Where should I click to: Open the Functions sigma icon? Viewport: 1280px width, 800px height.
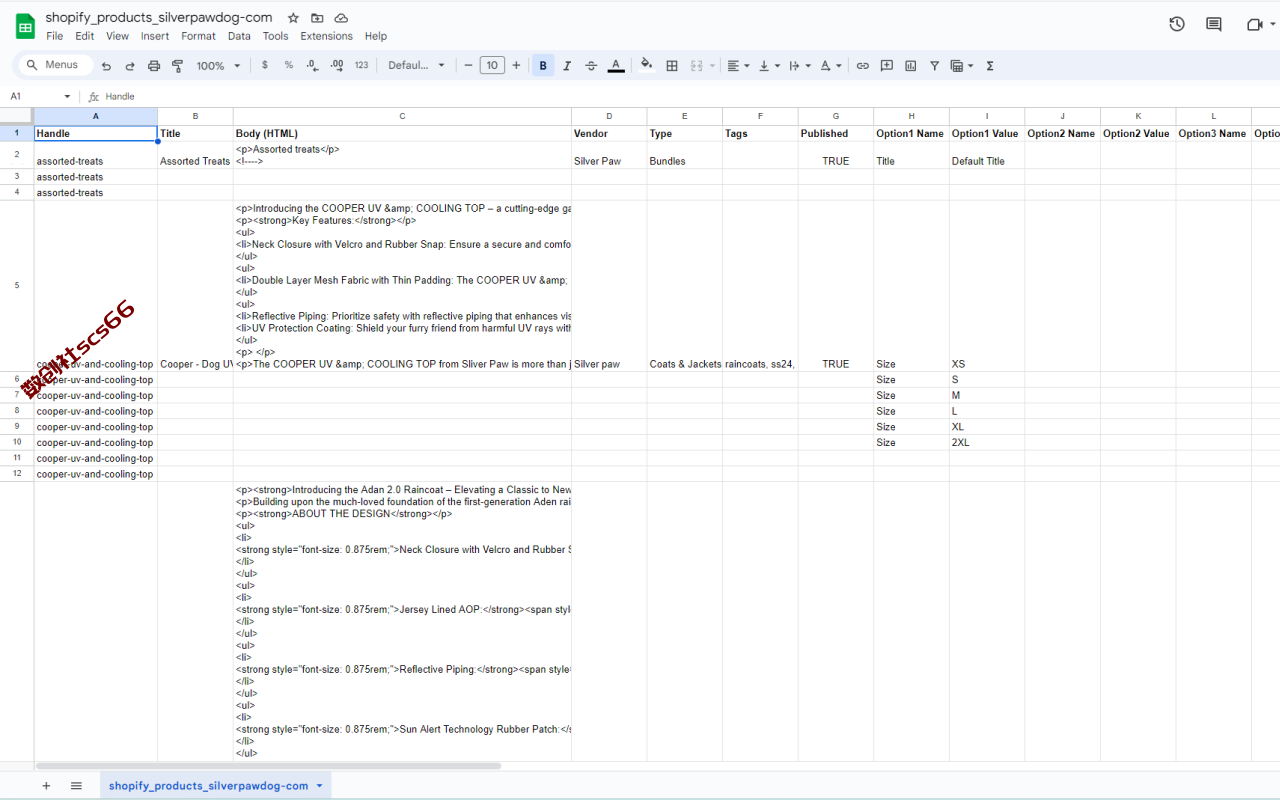pyautogui.click(x=990, y=66)
